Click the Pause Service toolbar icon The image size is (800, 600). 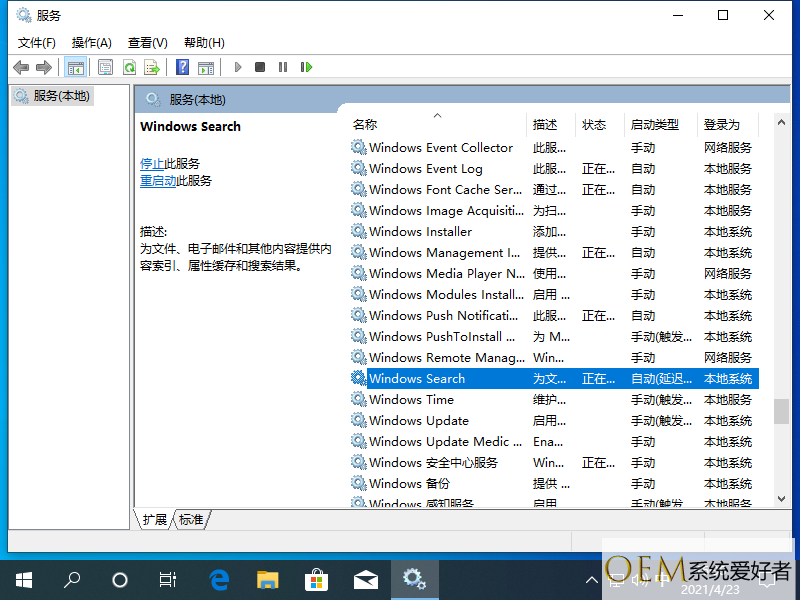point(283,67)
